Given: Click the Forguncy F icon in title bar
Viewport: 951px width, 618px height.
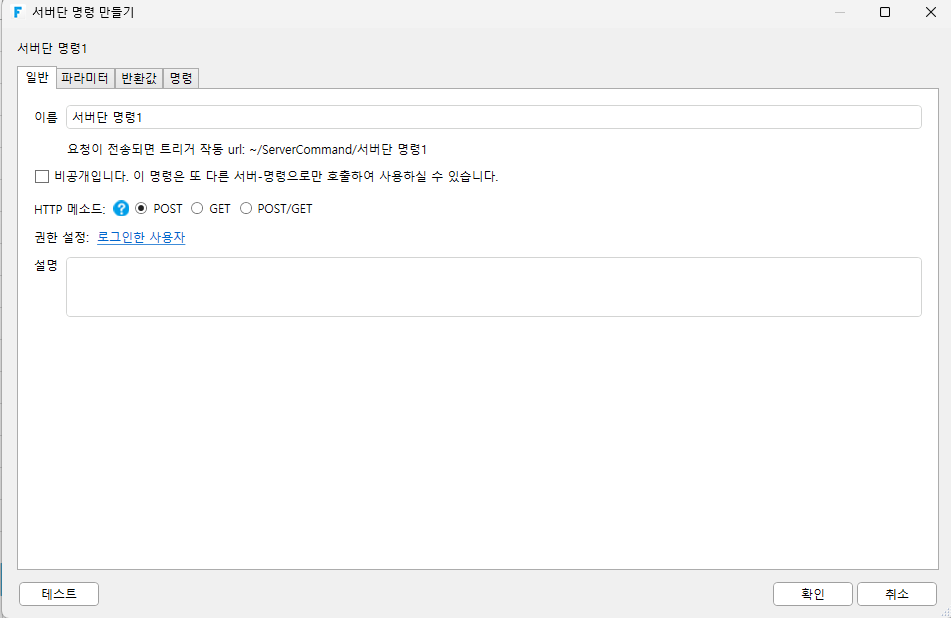Looking at the screenshot, I should [x=18, y=12].
